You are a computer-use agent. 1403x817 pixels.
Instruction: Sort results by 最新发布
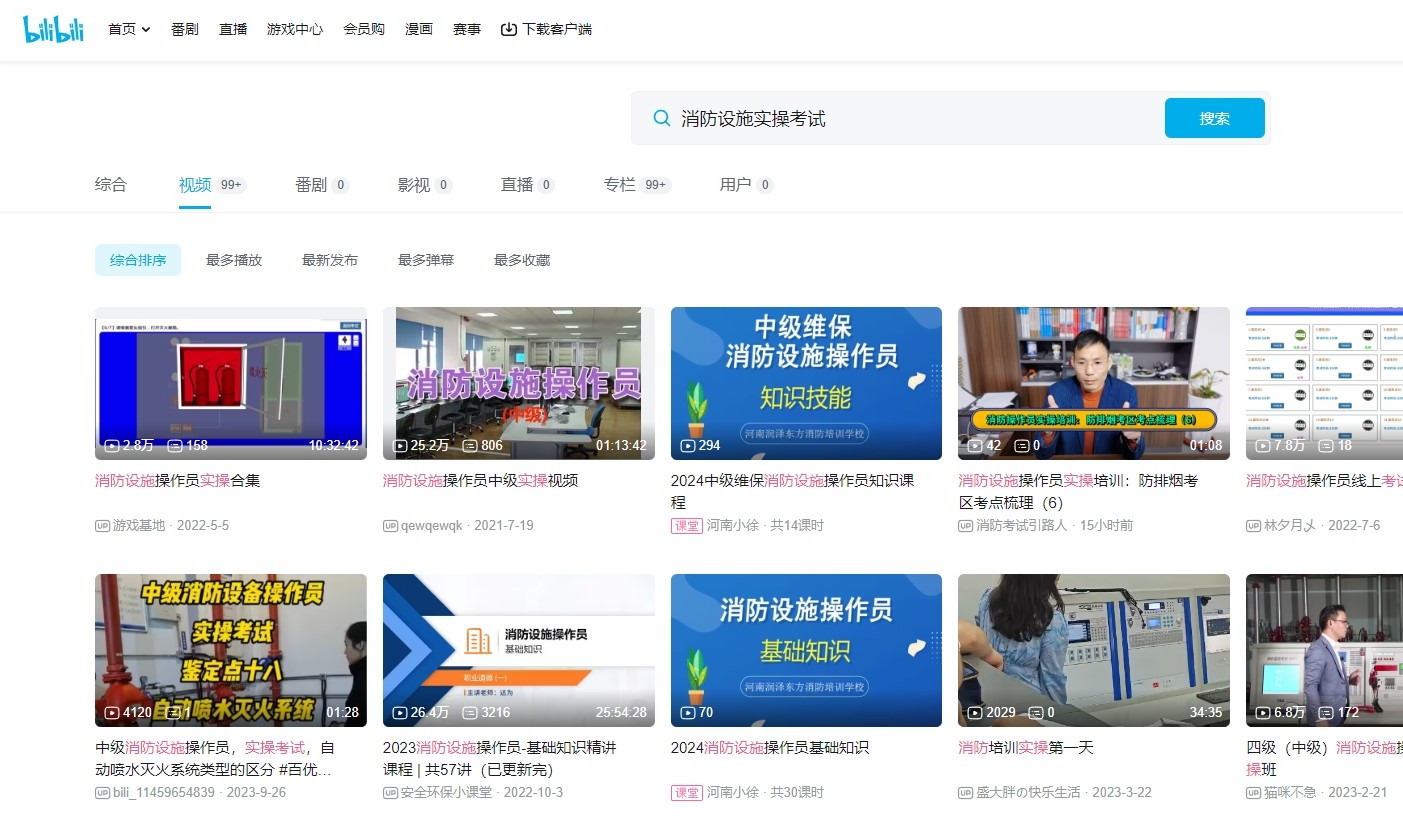330,260
